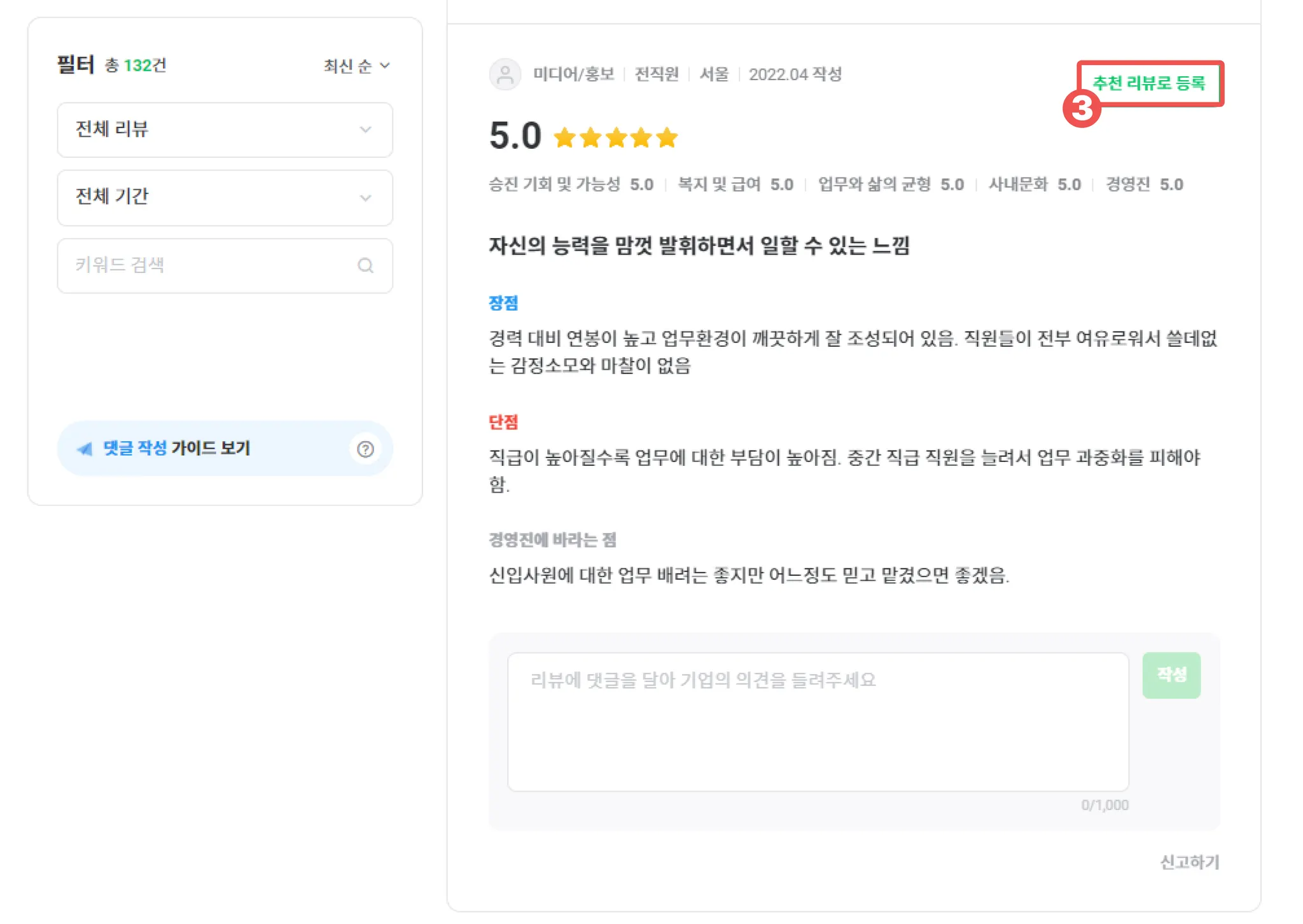Click the question mark help icon
This screenshot has width=1303, height=924.
click(x=365, y=449)
